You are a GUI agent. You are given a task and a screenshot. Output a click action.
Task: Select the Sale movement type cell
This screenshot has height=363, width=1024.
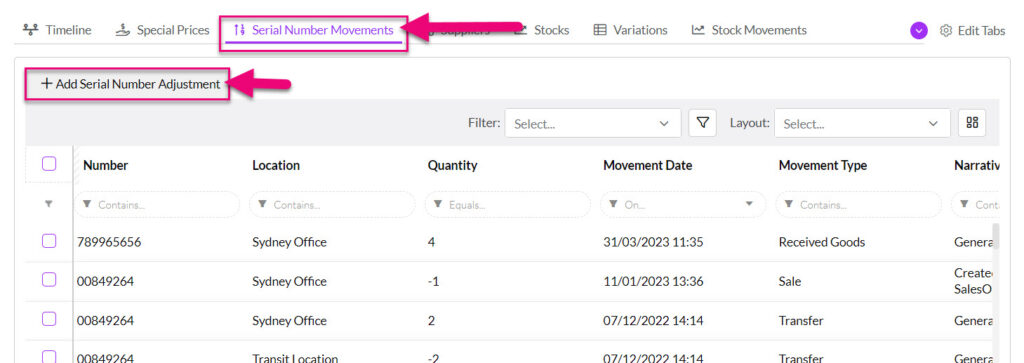tap(790, 281)
